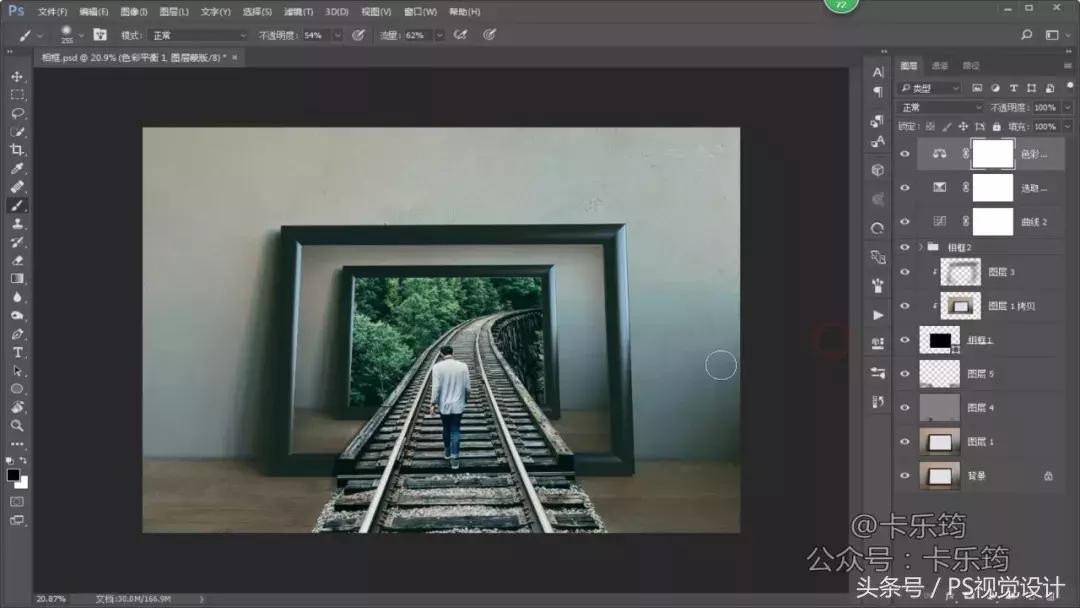1080x608 pixels.
Task: Select the Move tool
Action: click(15, 75)
